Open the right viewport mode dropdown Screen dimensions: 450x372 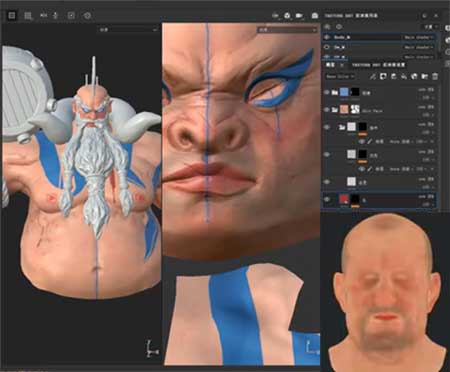[x=287, y=30]
